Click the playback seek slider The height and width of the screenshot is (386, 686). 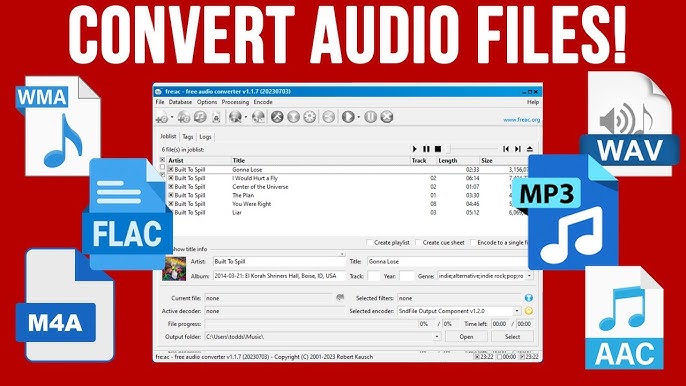pyautogui.click(x=472, y=149)
